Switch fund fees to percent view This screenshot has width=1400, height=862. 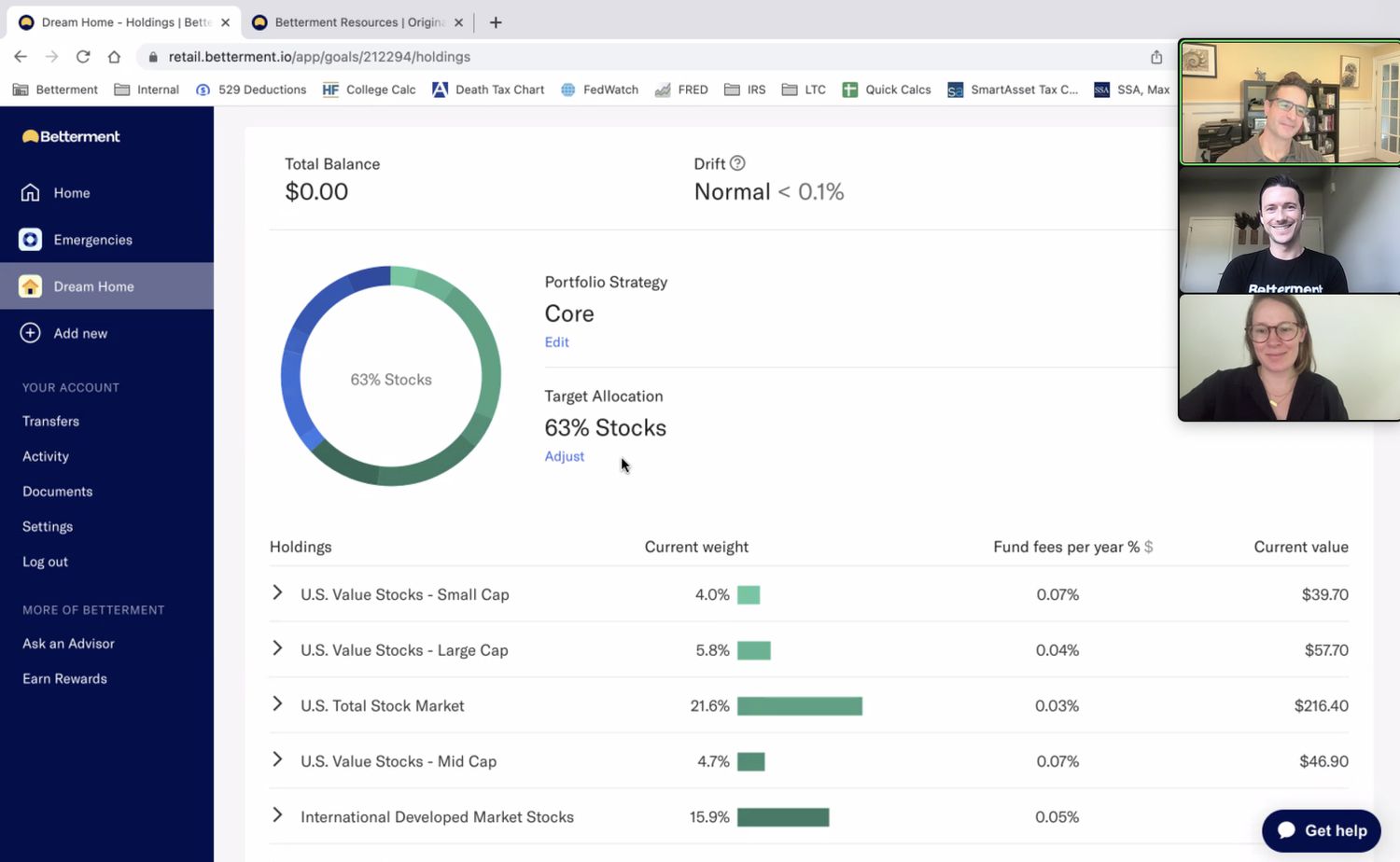click(x=1133, y=547)
